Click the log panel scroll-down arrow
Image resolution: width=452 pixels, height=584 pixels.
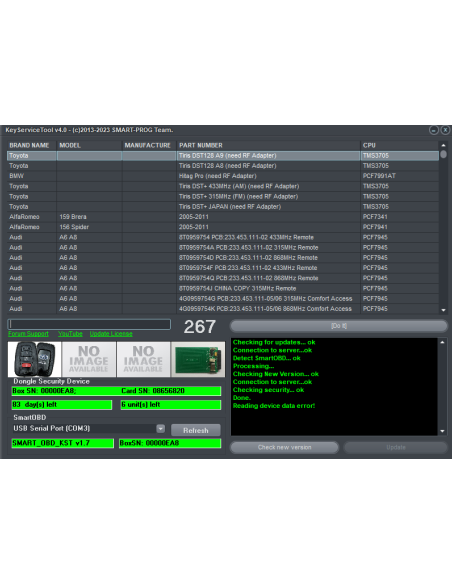[x=442, y=431]
